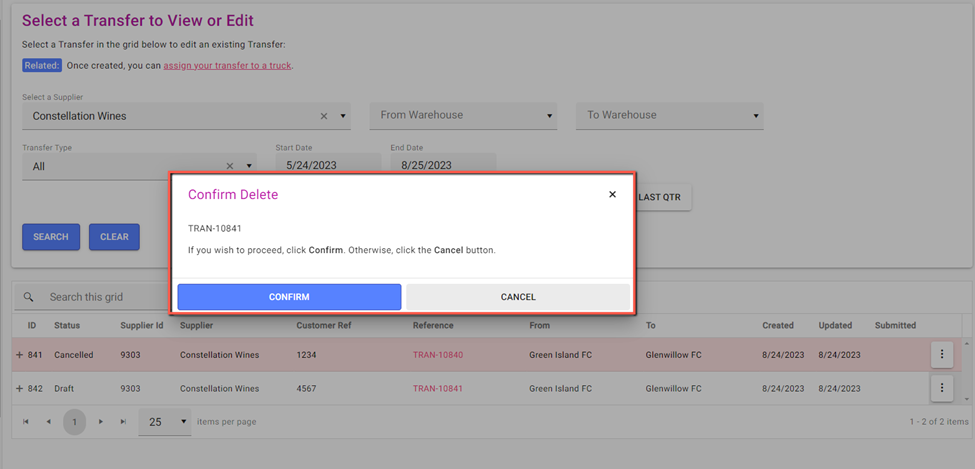Screen dimensions: 975x469
Task: Expand row 842 with the plus icon
Action: [19, 388]
